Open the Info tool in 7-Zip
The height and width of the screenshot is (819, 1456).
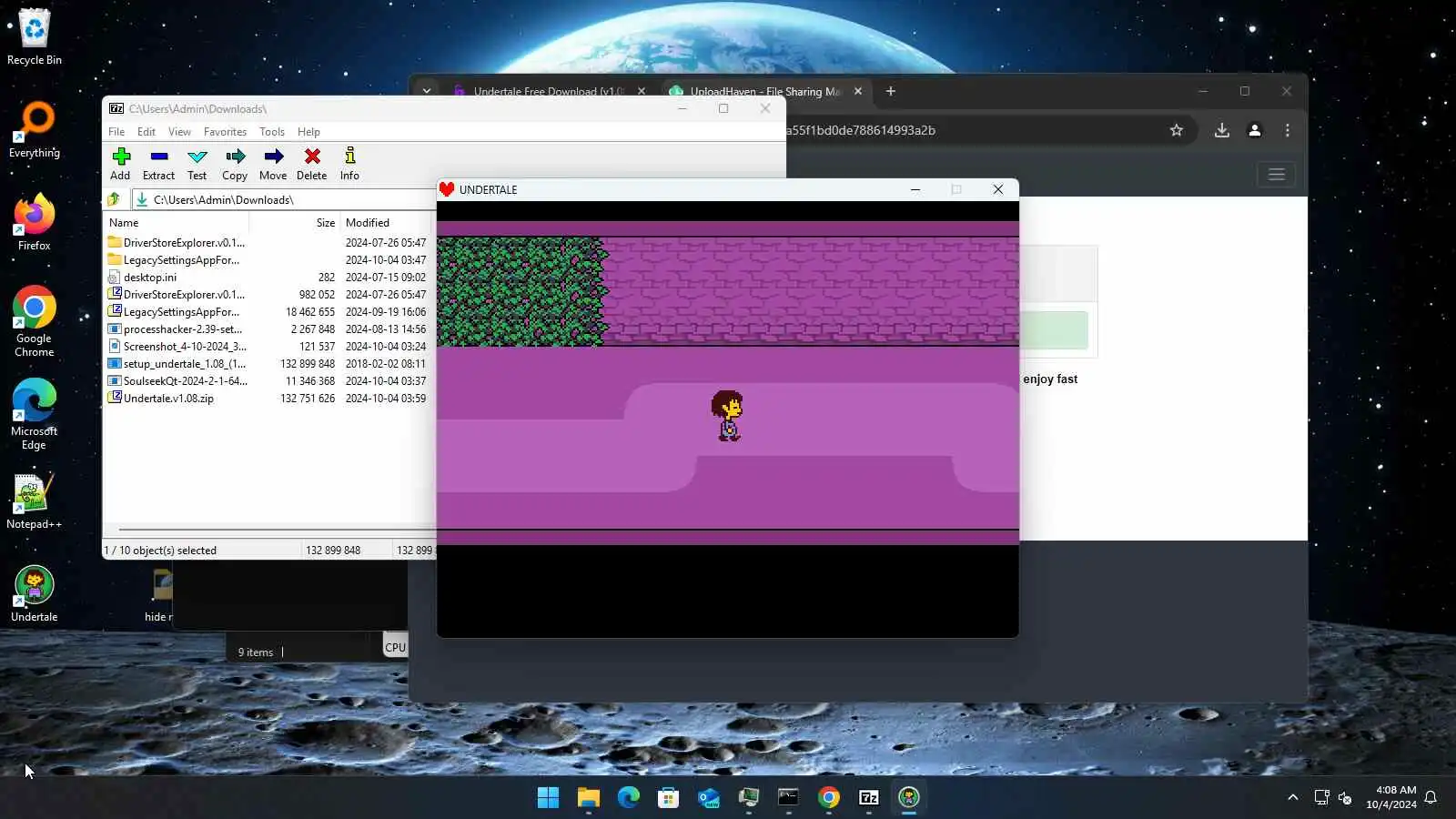[x=349, y=164]
